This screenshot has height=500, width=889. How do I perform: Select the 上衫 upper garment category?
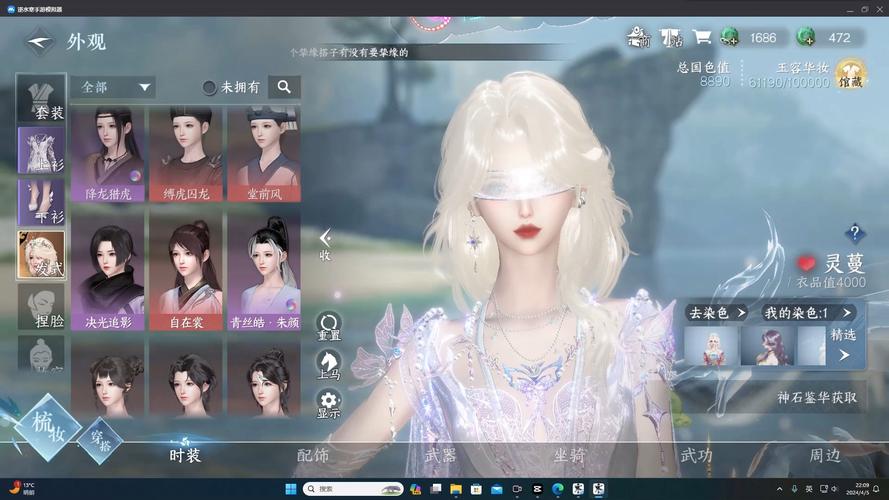coord(41,150)
